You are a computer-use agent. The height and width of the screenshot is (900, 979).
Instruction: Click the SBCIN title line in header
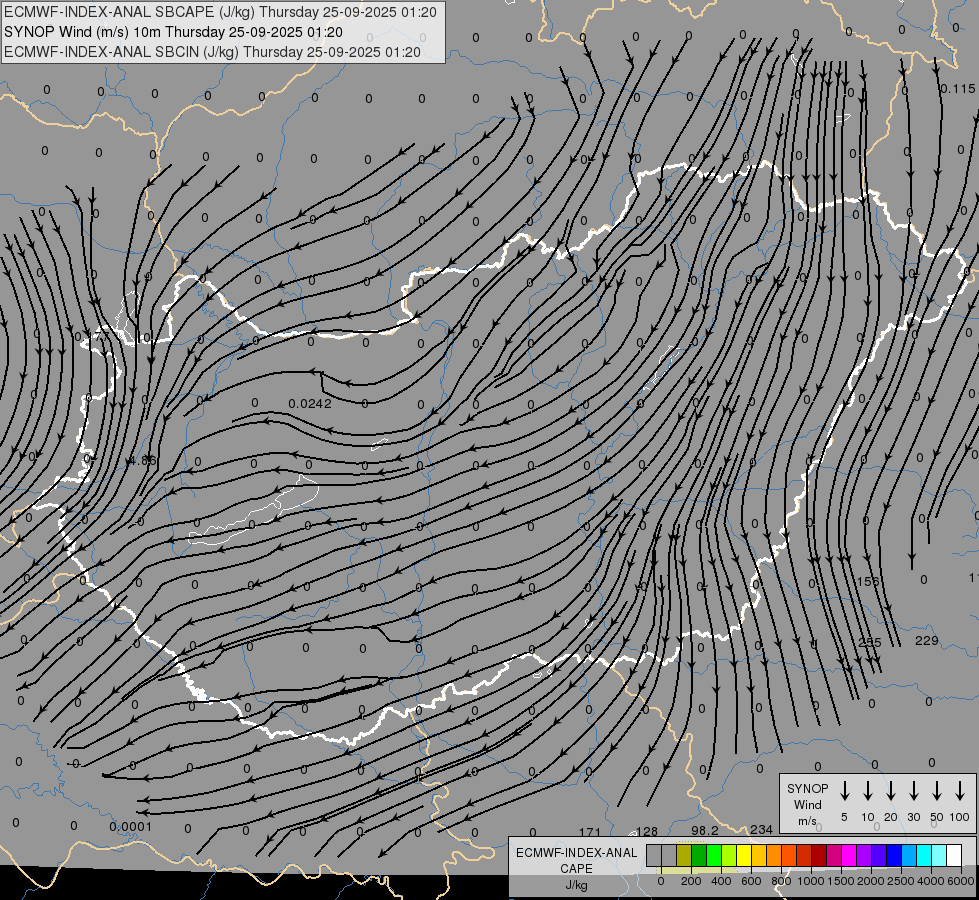(x=212, y=52)
